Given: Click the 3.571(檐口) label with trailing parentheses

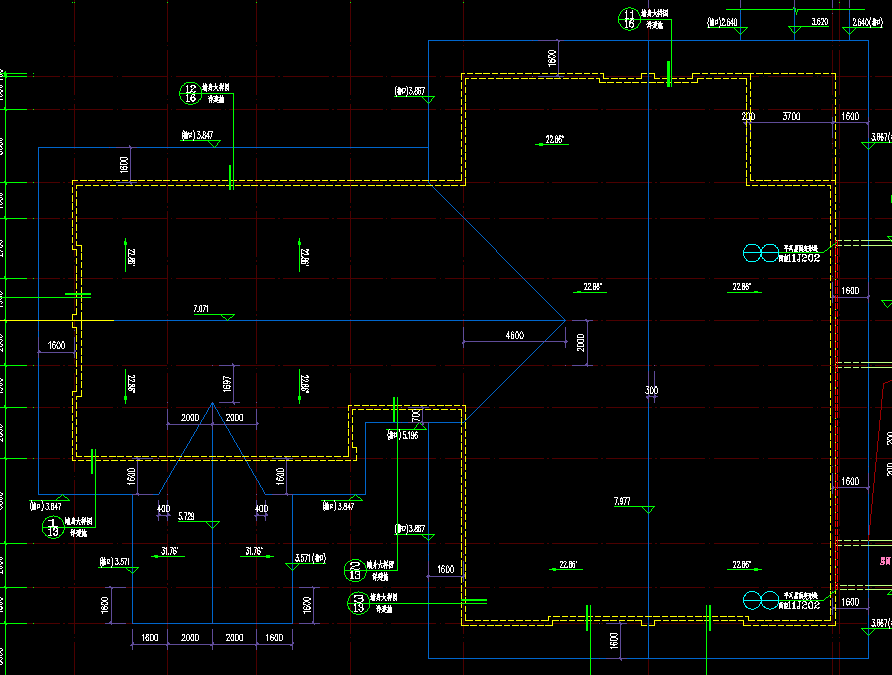Looking at the screenshot, I should [x=310, y=558].
